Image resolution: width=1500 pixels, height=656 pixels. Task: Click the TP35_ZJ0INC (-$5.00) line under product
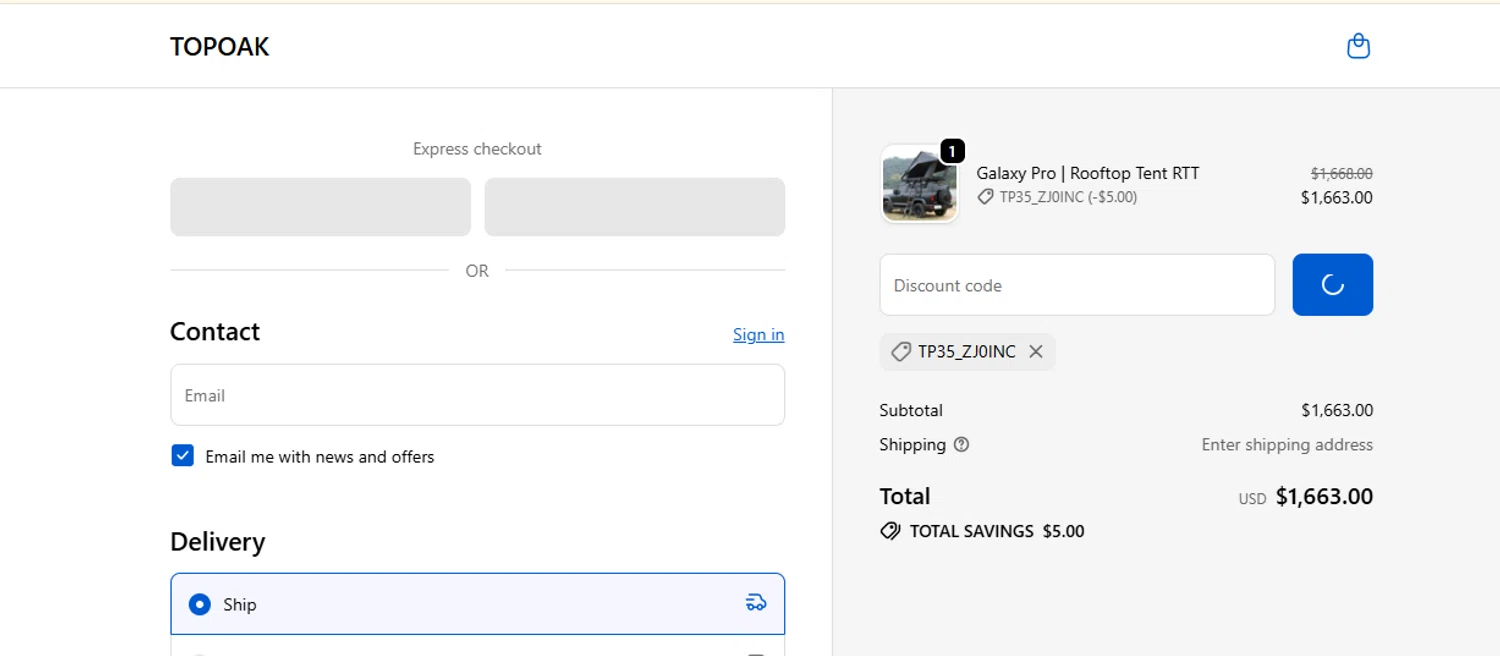1068,197
